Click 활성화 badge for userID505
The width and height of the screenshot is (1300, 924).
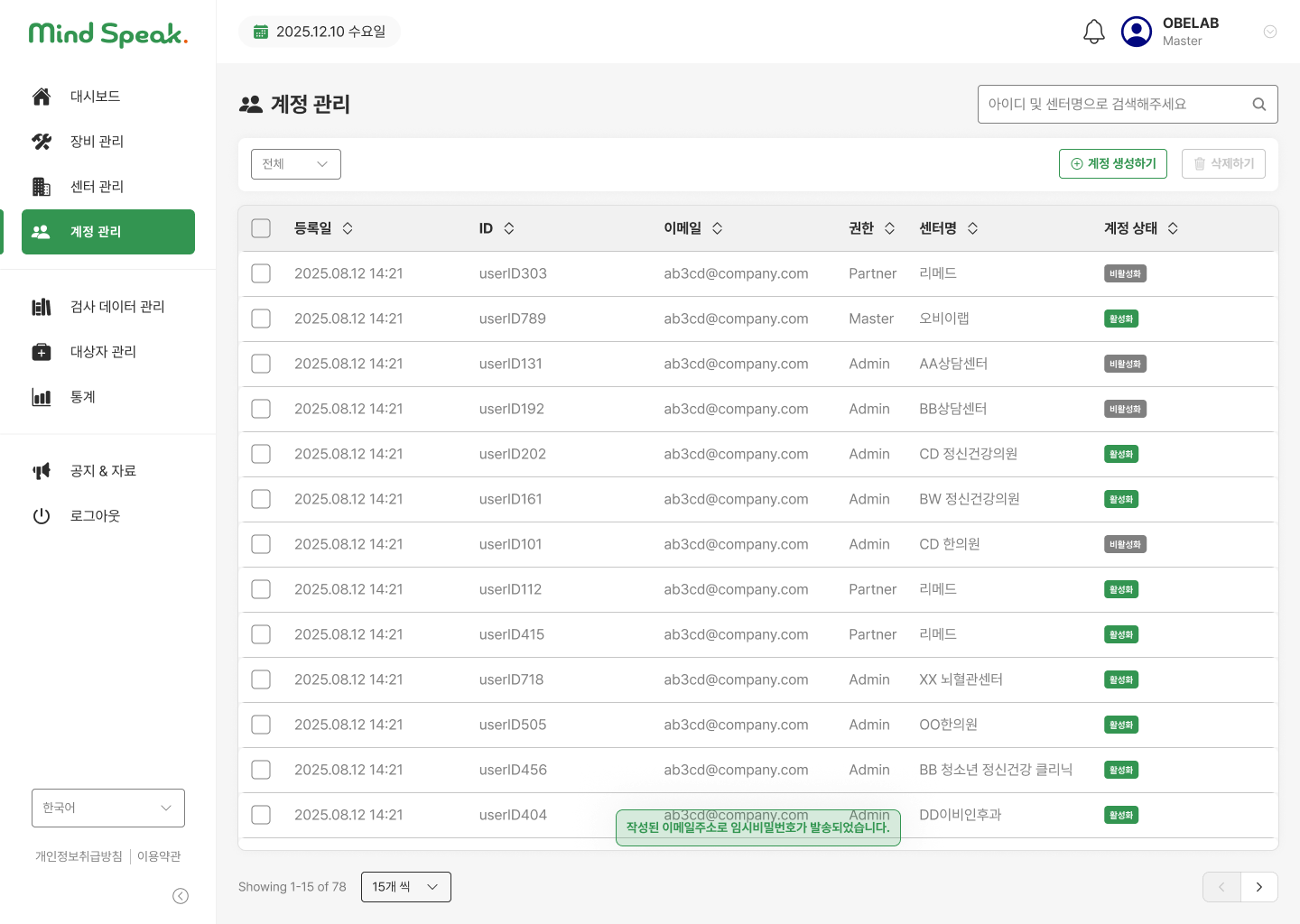(x=1121, y=725)
